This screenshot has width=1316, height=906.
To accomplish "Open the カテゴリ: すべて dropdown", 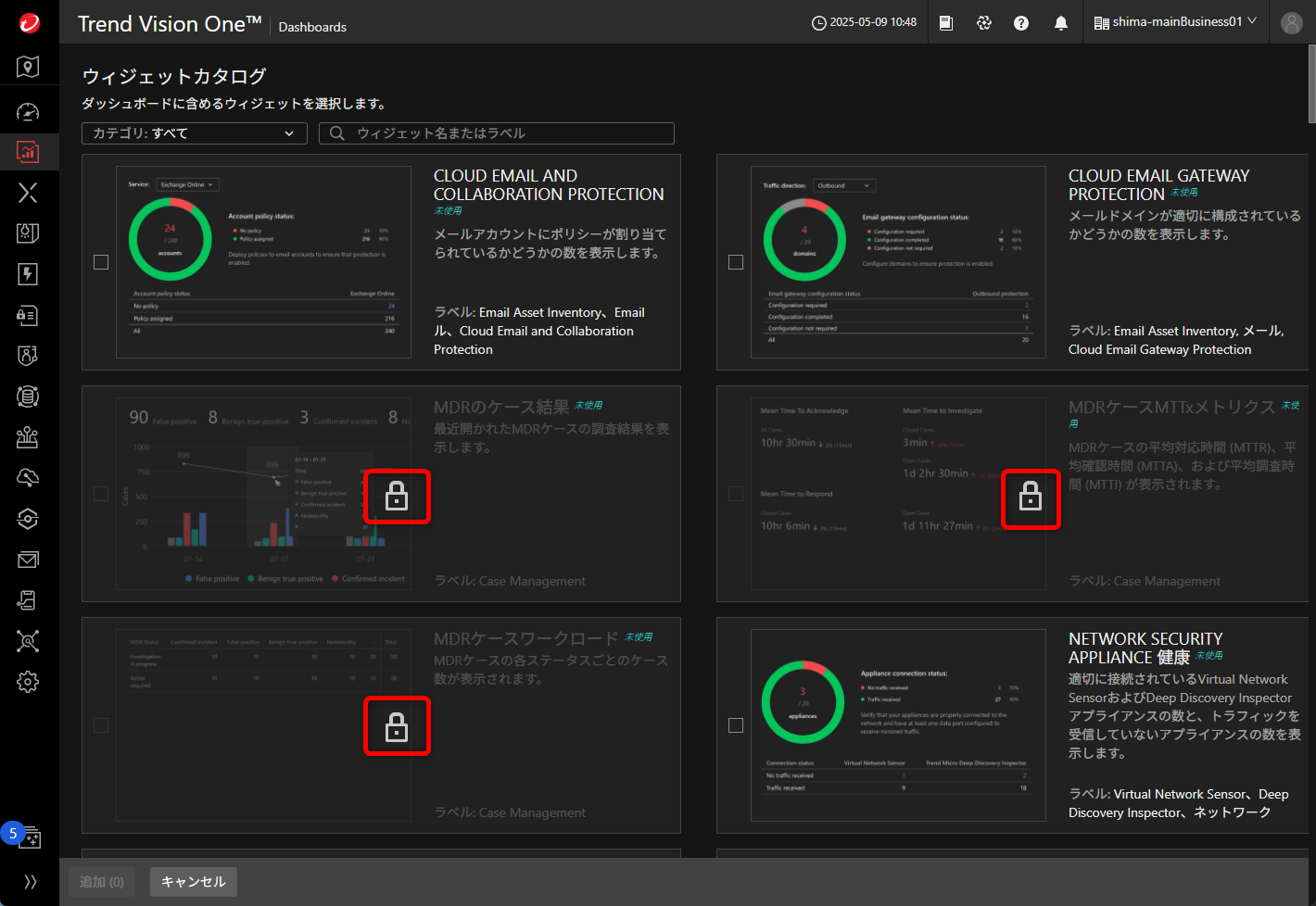I will point(195,133).
